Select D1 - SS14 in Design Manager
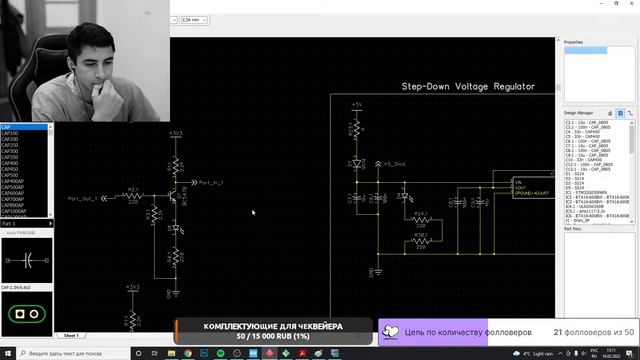 click(575, 174)
